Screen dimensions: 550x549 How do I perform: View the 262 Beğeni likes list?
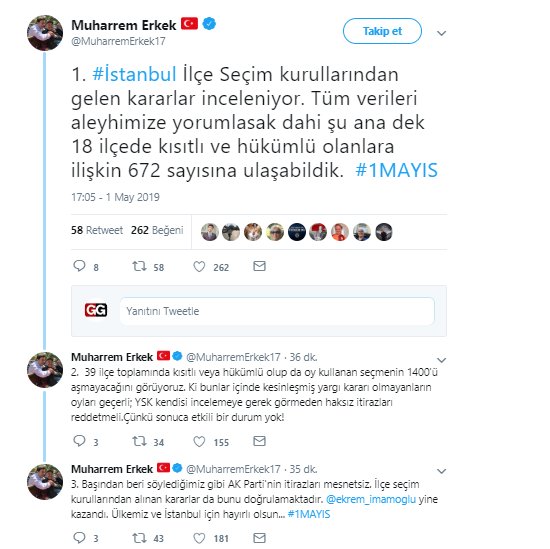[157, 230]
